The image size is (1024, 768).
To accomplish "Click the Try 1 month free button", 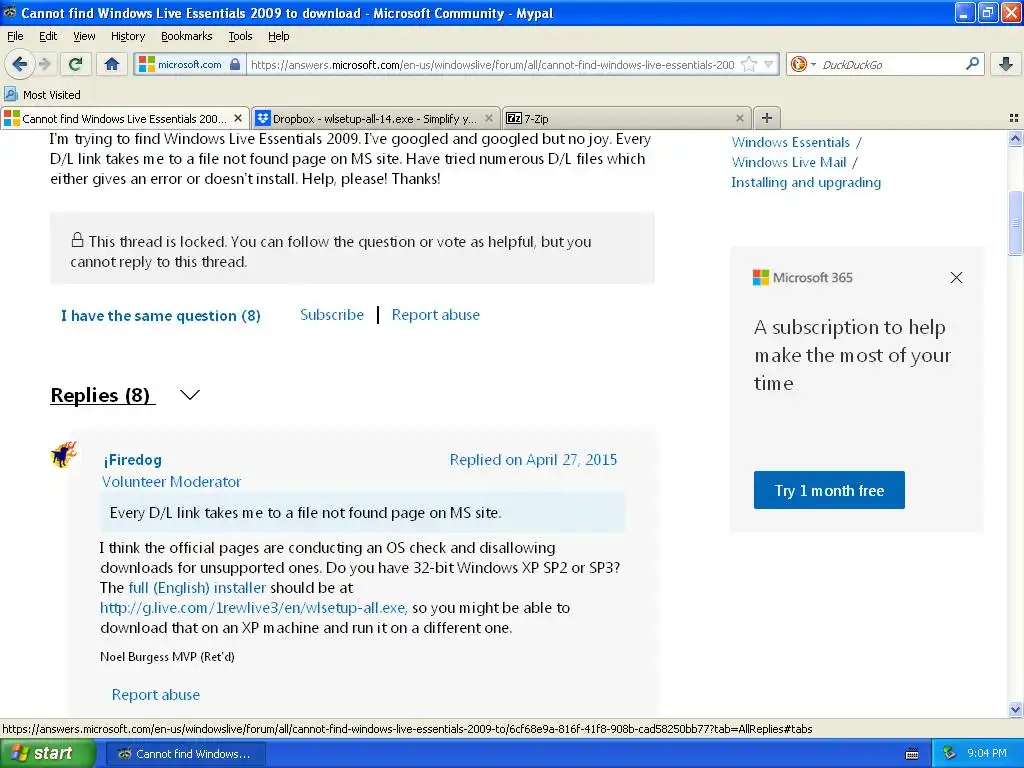I will point(829,490).
